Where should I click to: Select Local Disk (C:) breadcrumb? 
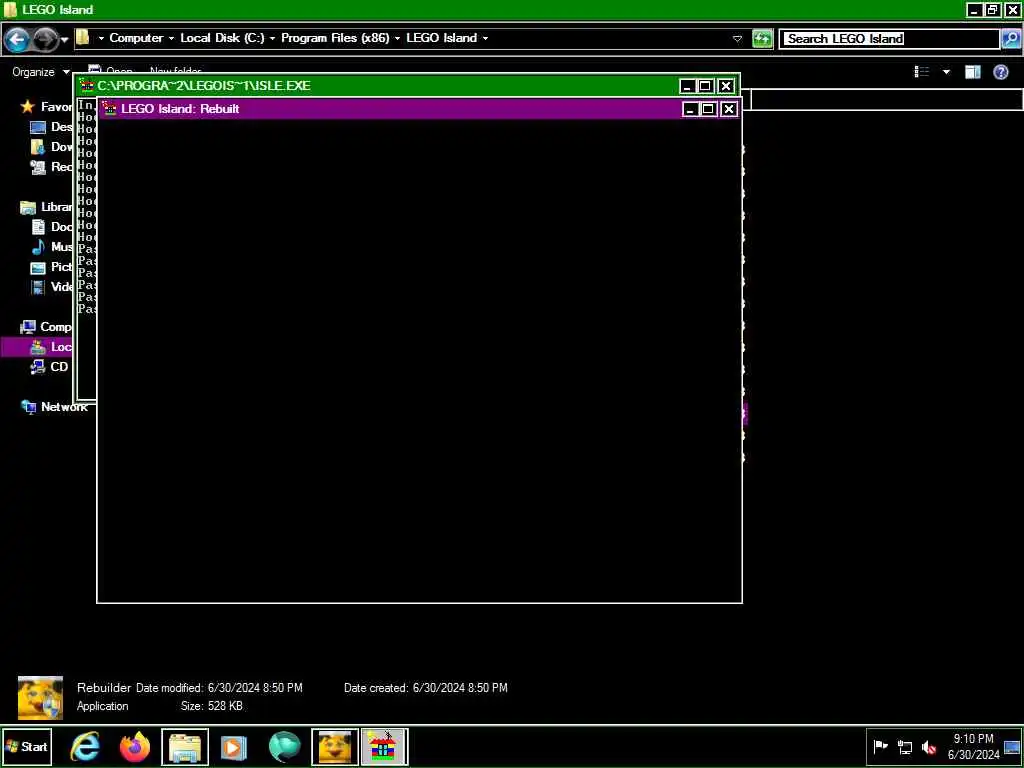[222, 38]
